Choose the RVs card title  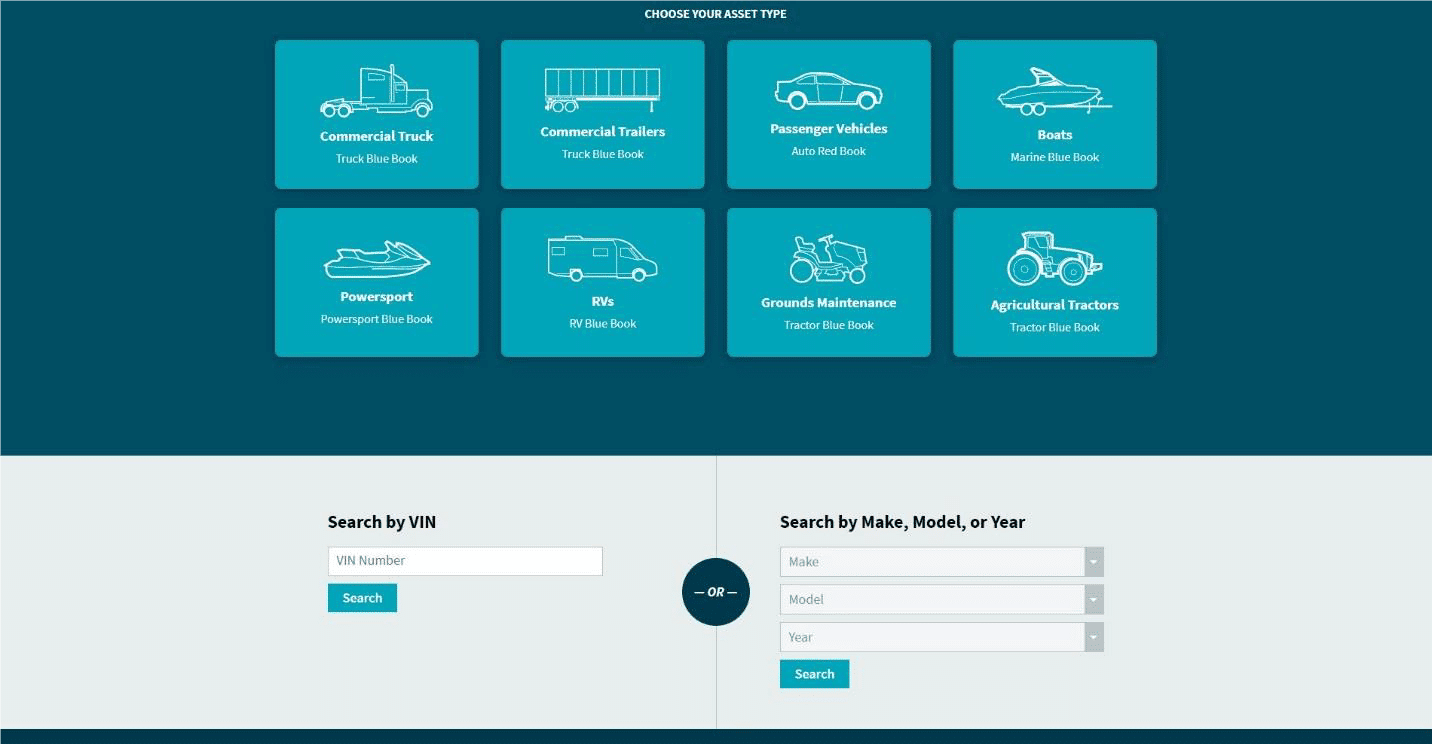603,301
